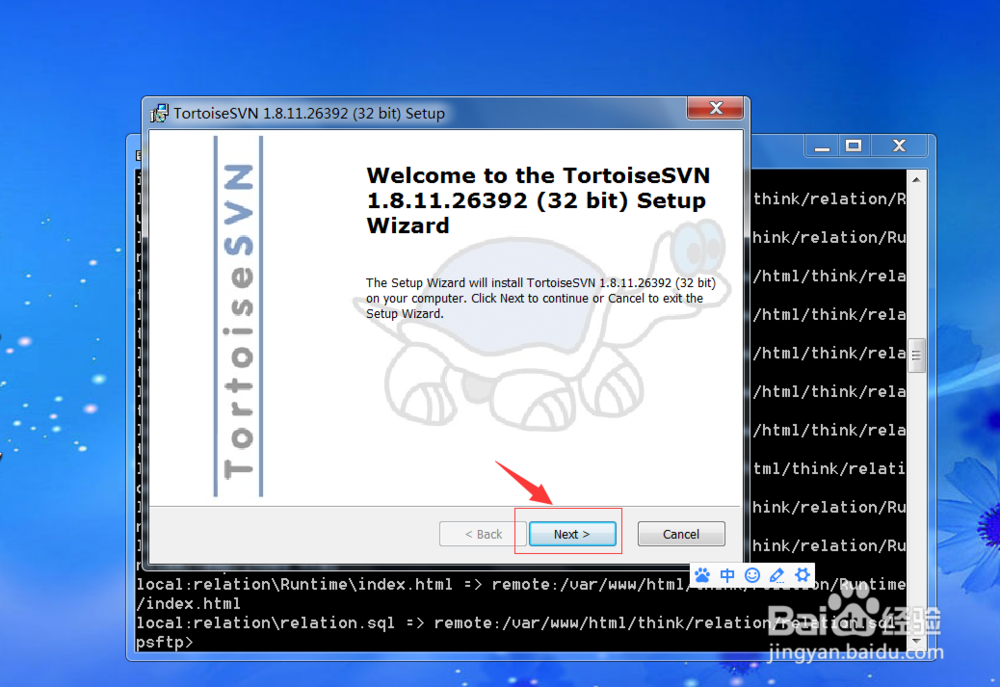Close the TortoiseSVN Setup dialog

point(716,108)
